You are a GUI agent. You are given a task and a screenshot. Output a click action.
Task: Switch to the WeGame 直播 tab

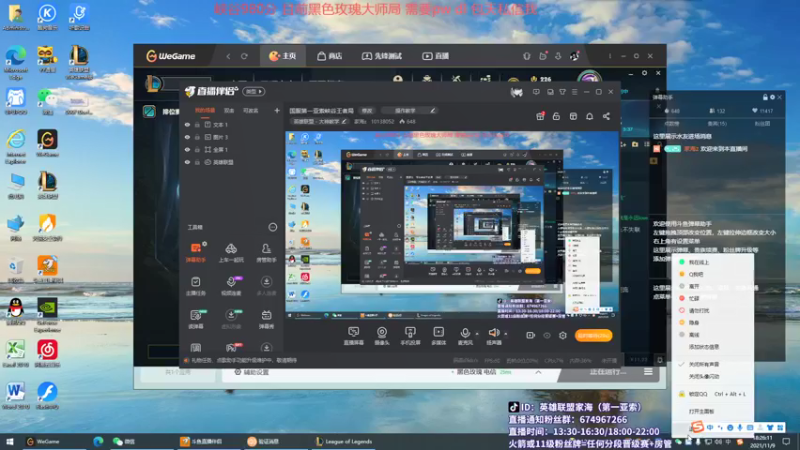click(436, 56)
